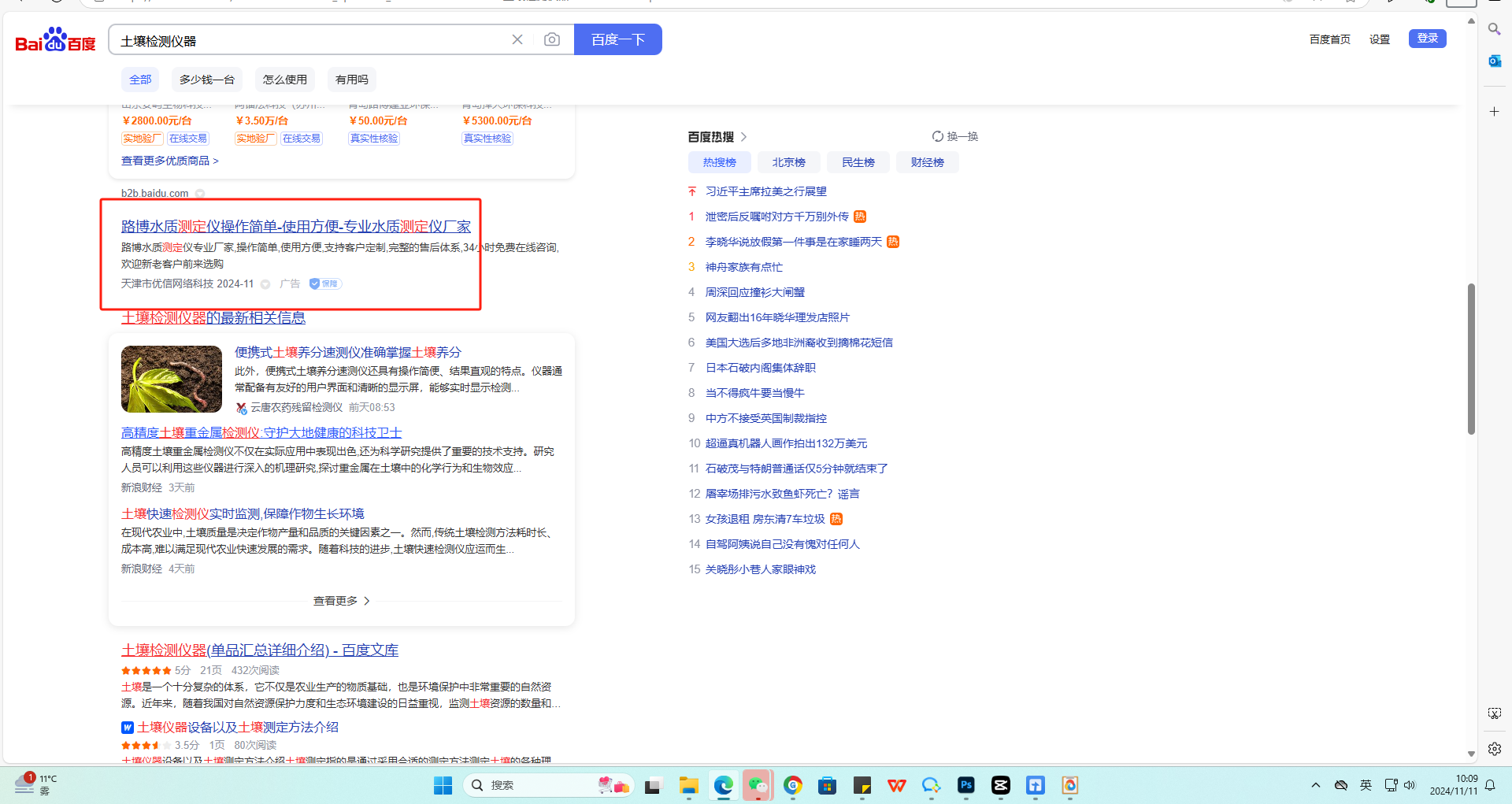
Task: Open the sidebar settings gear icon
Action: (x=1494, y=749)
